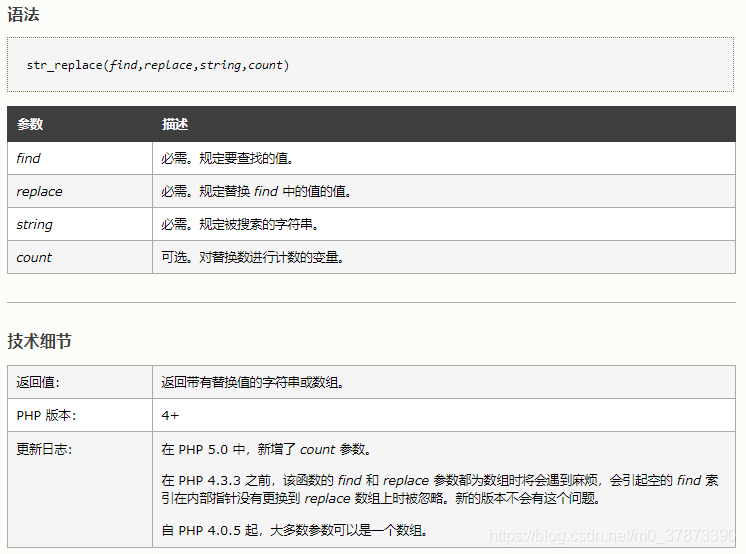Click the line 自 PHP 4.0.5 起，大多数参数可以是一个数组

(294, 530)
